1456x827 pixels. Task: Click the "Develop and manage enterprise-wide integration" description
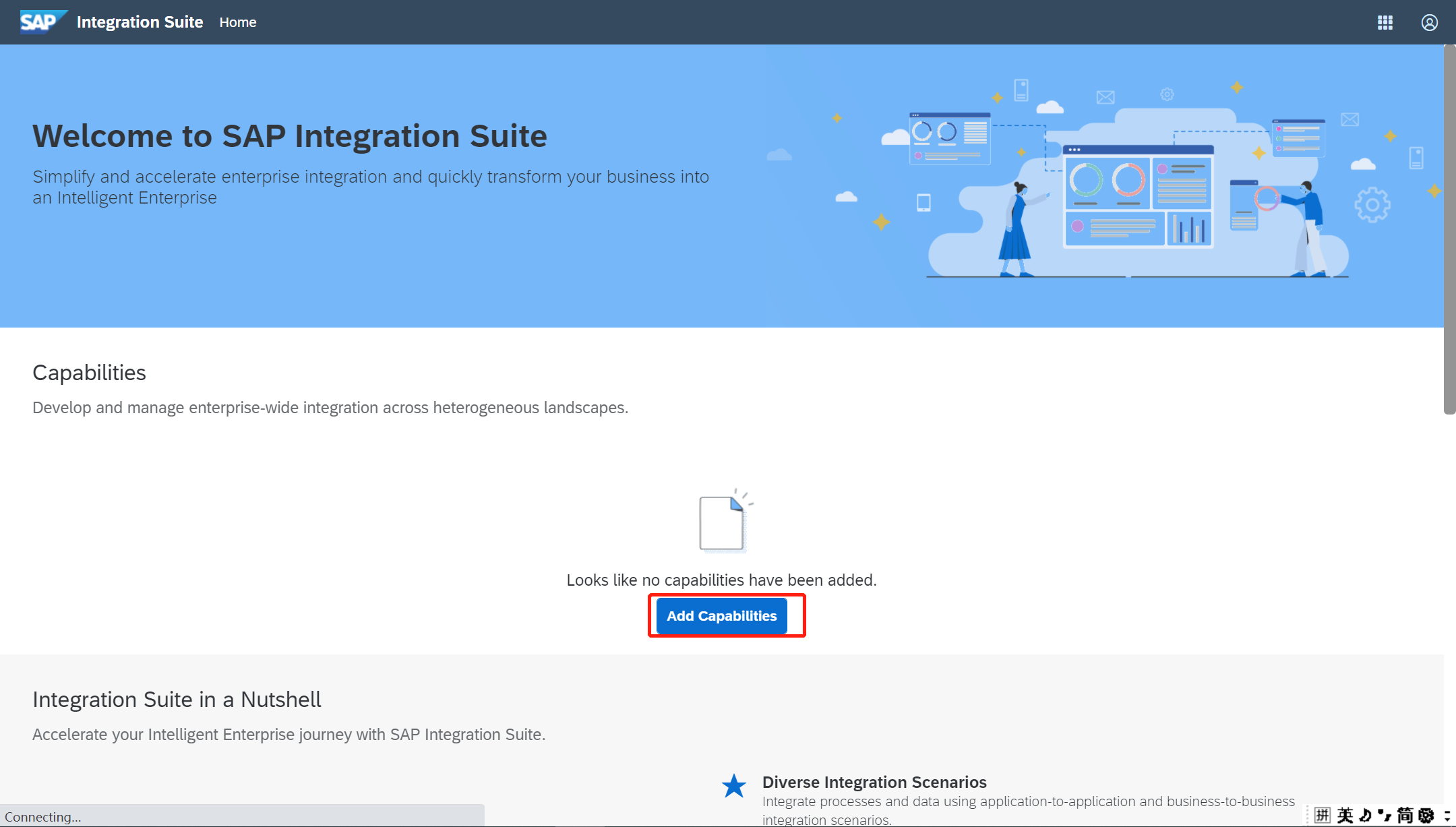[330, 408]
